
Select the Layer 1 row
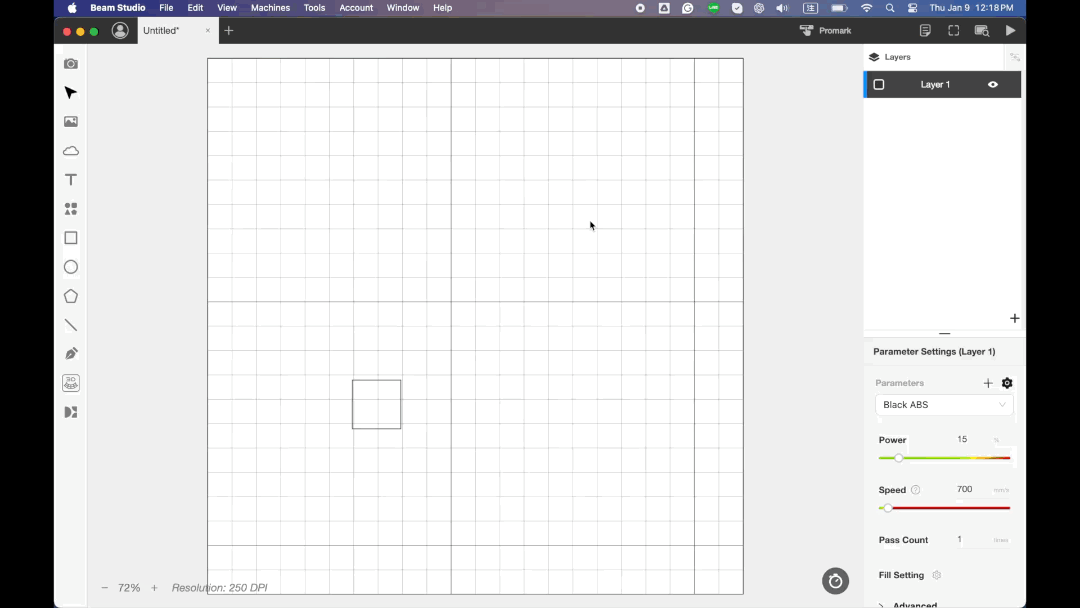click(942, 85)
